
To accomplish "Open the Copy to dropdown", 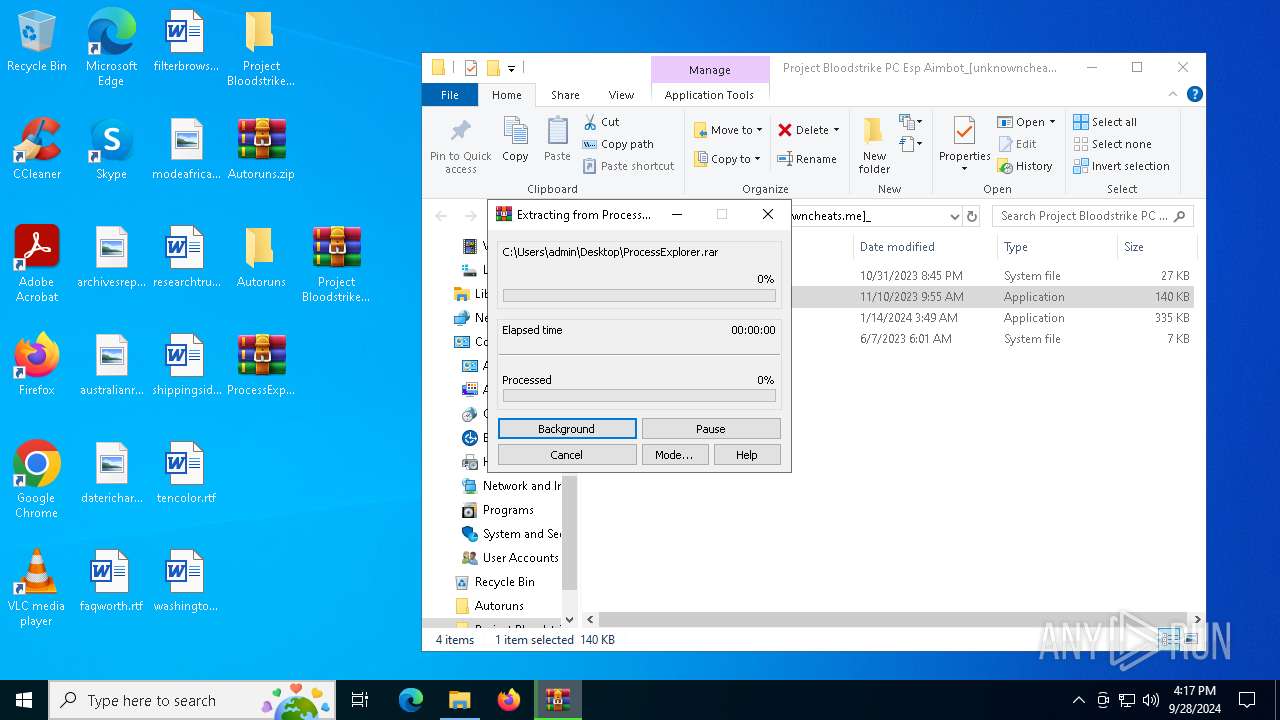I will [728, 159].
